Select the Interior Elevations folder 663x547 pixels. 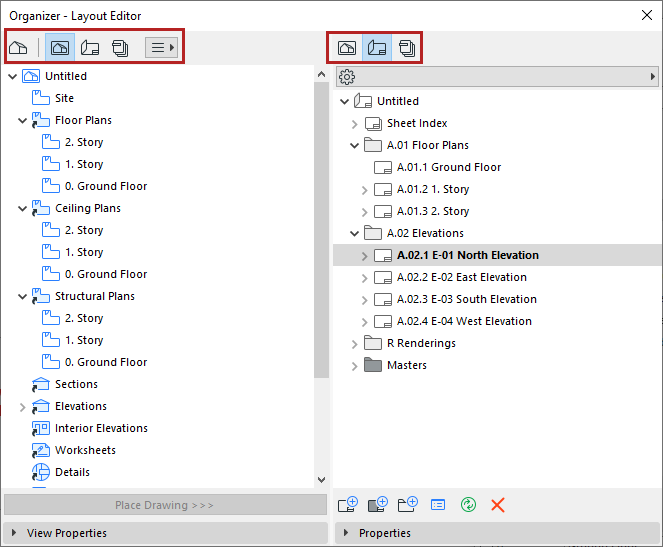pyautogui.click(x=101, y=428)
